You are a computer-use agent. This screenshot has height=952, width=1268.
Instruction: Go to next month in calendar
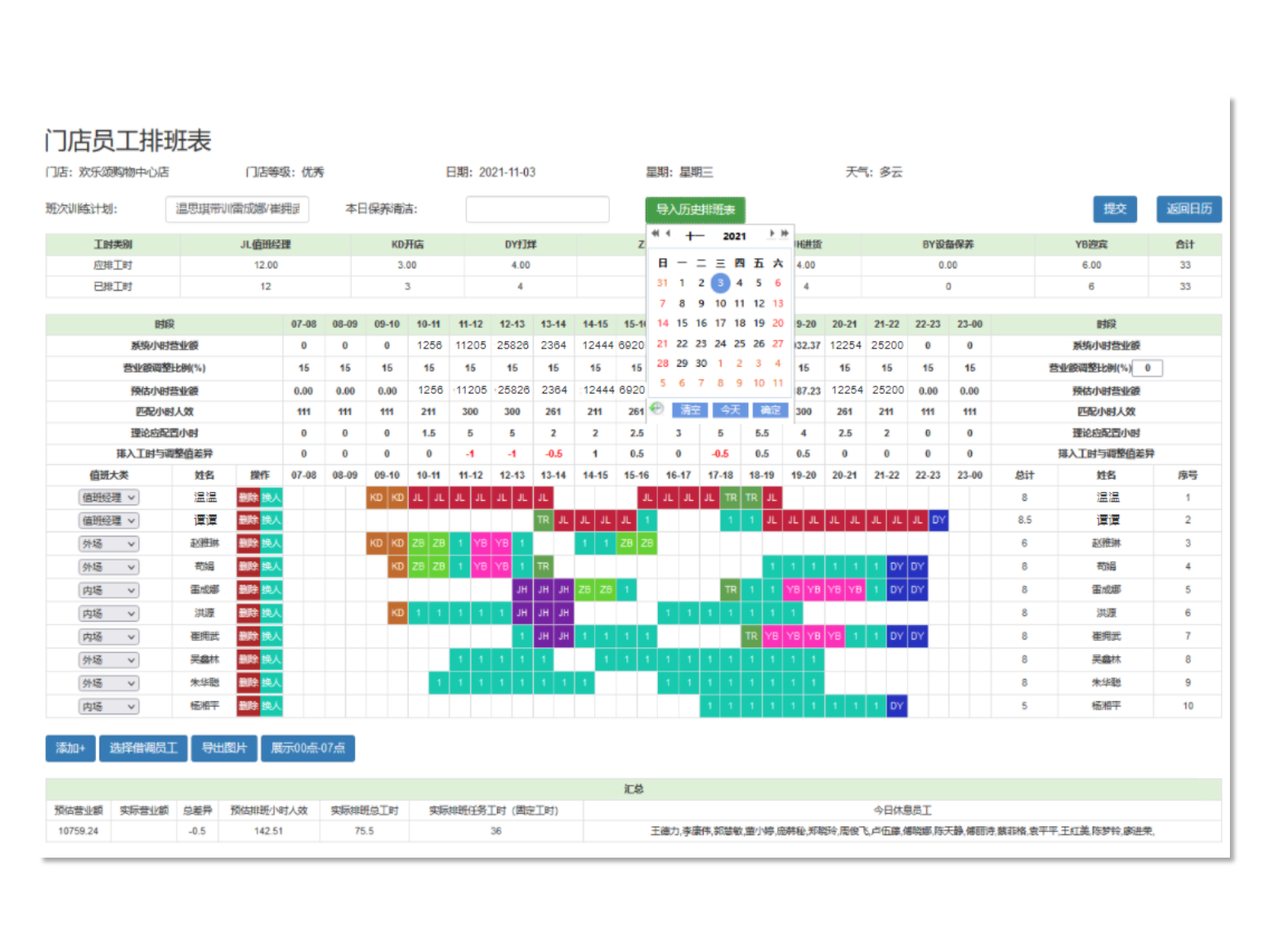[771, 233]
